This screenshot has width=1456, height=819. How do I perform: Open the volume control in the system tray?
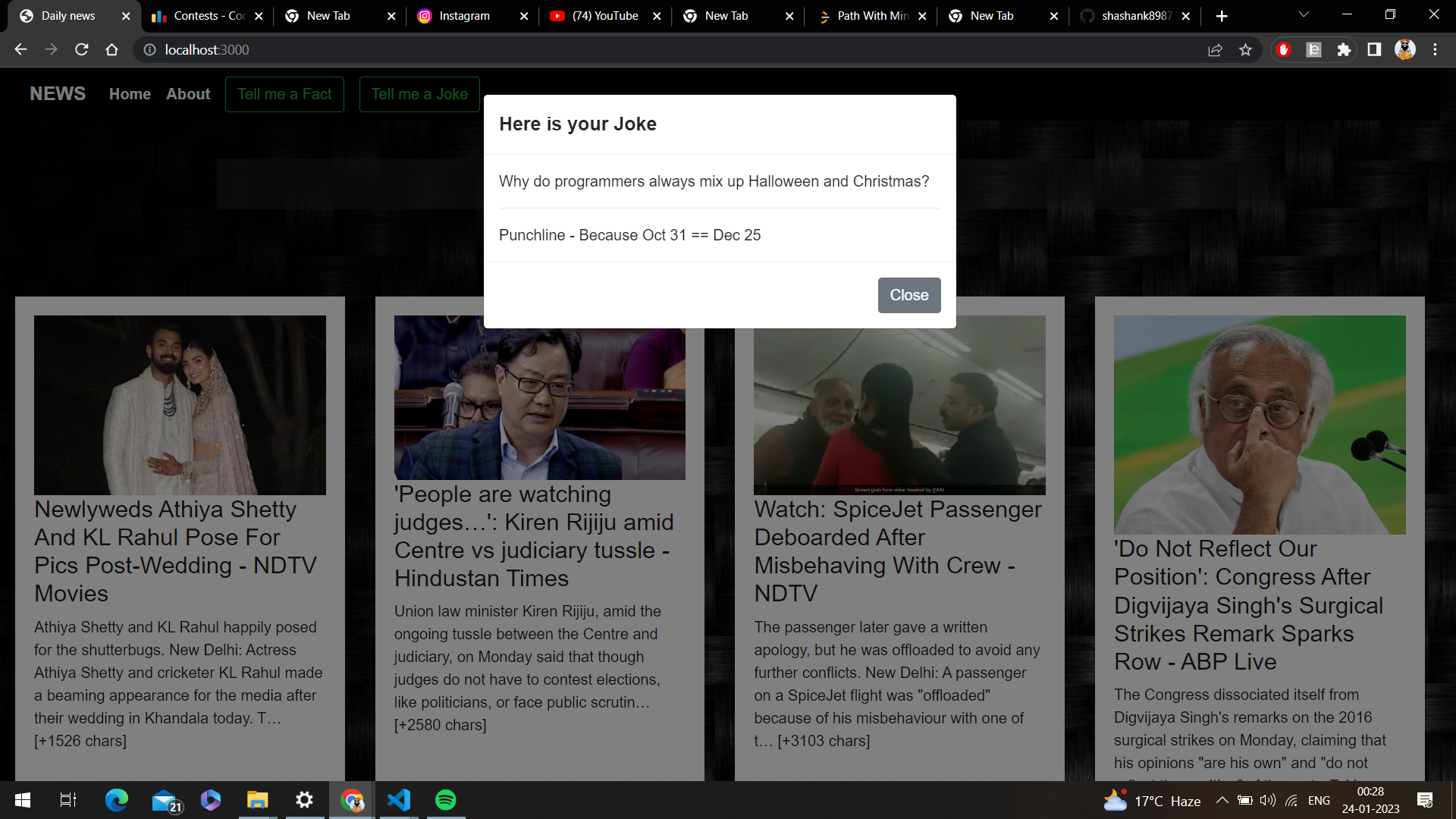[1267, 800]
